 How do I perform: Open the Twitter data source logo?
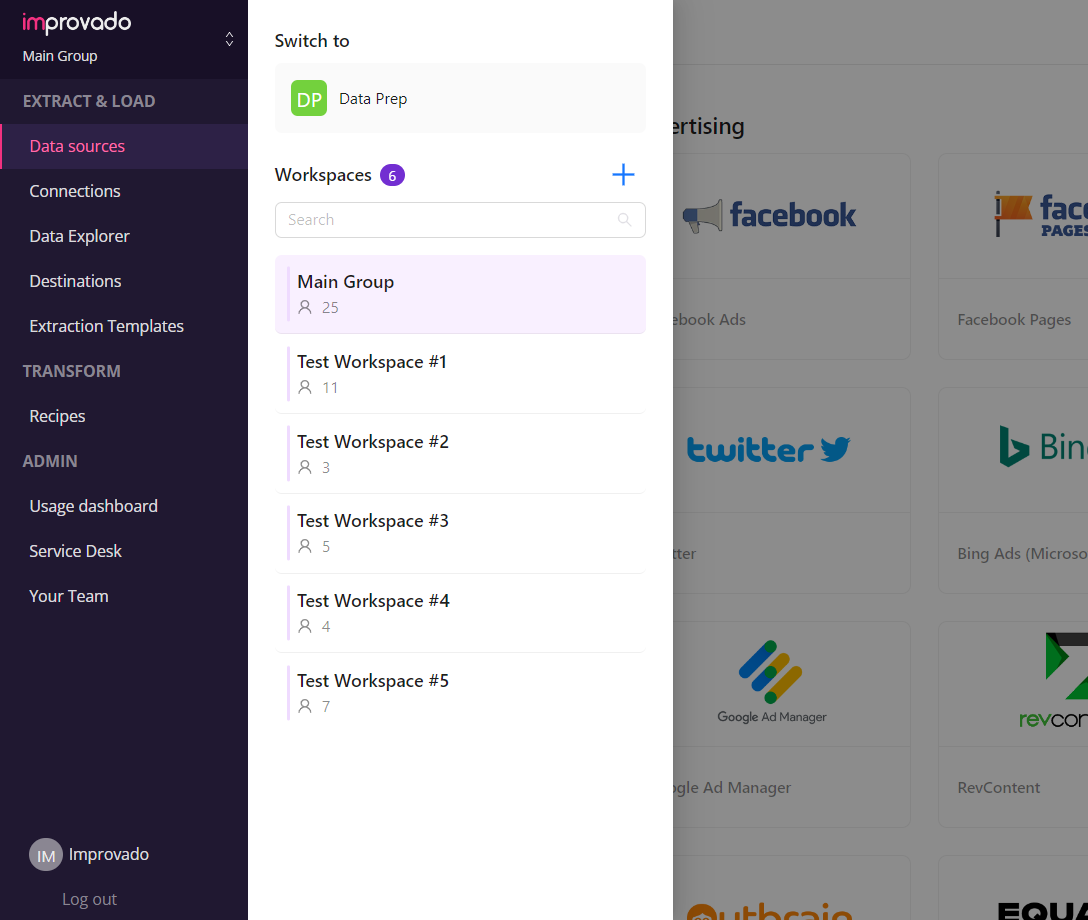(768, 450)
